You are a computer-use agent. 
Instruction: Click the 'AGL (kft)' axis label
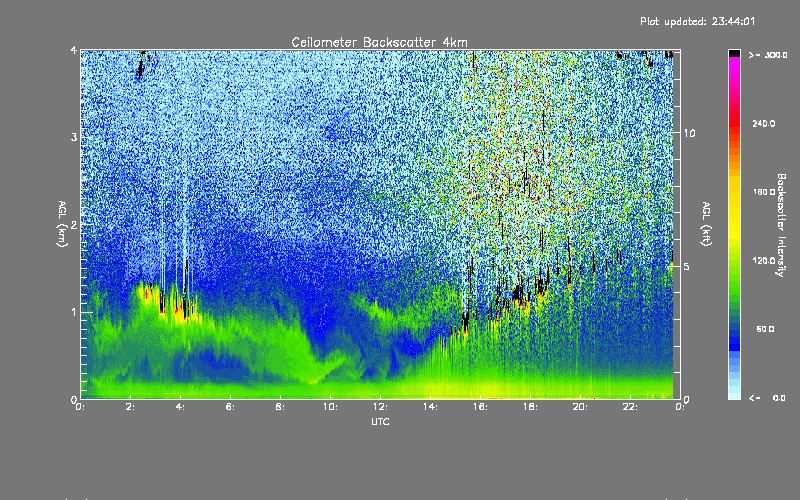click(x=706, y=224)
